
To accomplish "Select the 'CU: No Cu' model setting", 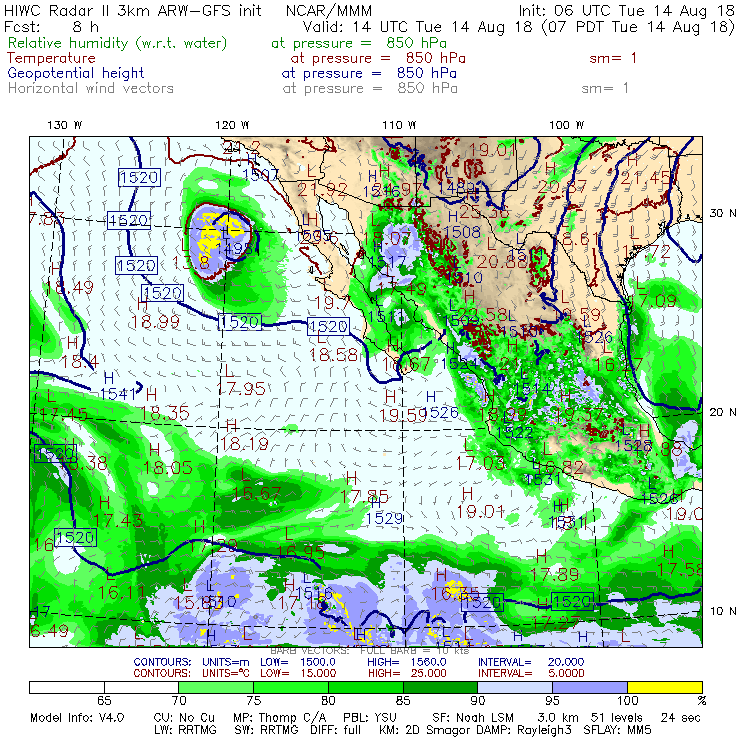I will (184, 718).
